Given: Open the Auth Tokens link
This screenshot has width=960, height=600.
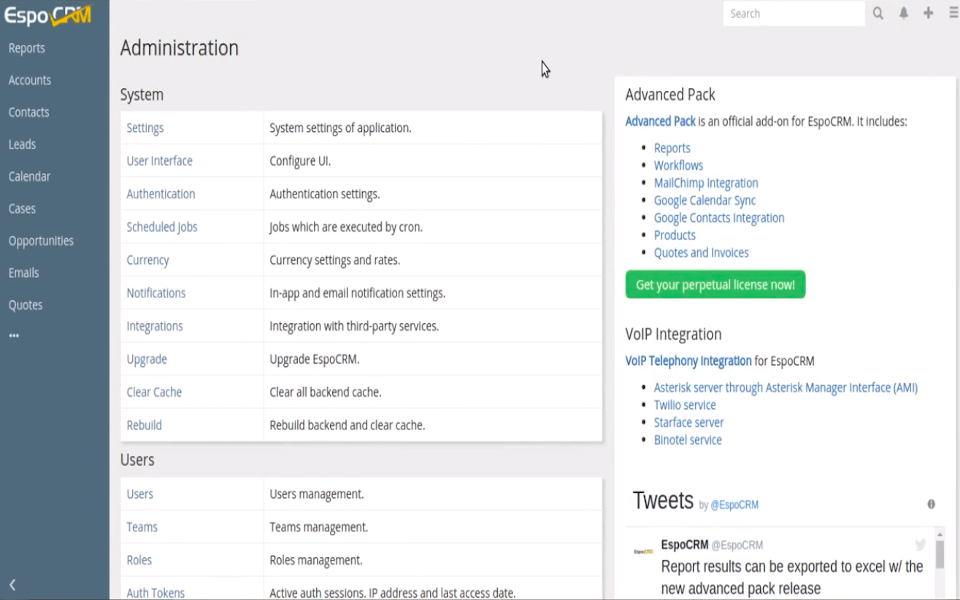Looking at the screenshot, I should 156,593.
